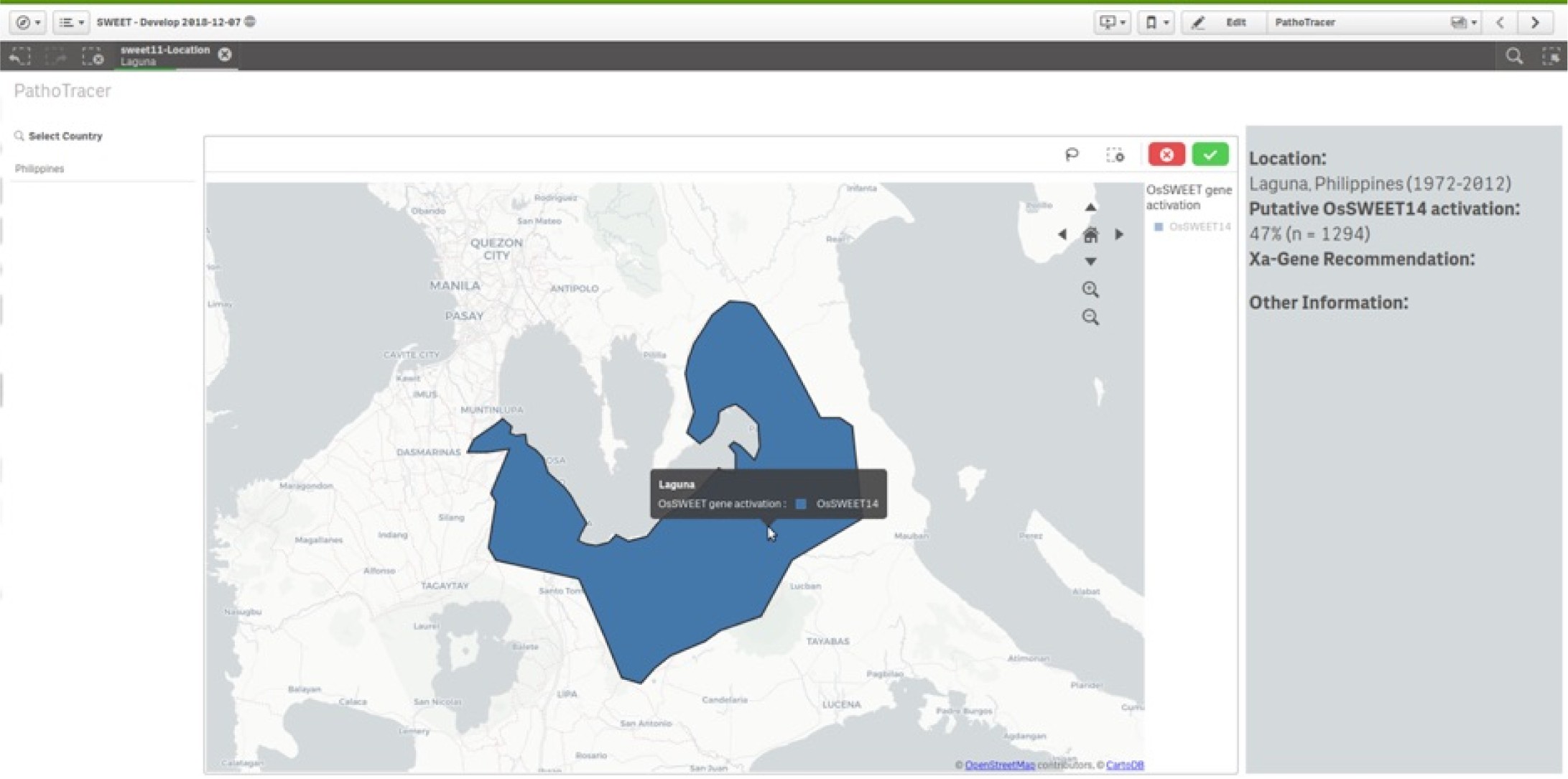The image size is (1568, 779).
Task: Confirm map selection with green checkmark
Action: pyautogui.click(x=1210, y=155)
